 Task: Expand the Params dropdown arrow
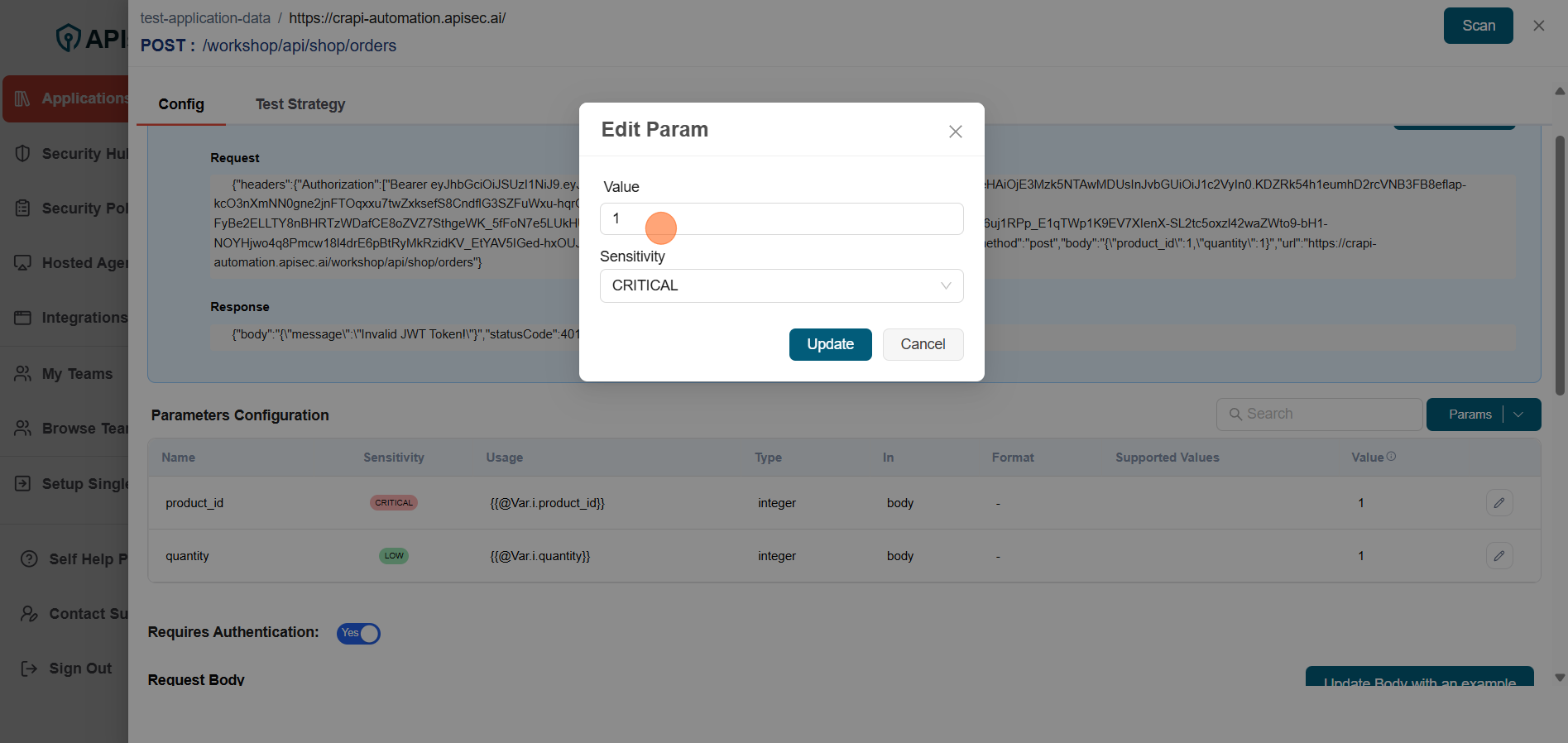tap(1519, 415)
